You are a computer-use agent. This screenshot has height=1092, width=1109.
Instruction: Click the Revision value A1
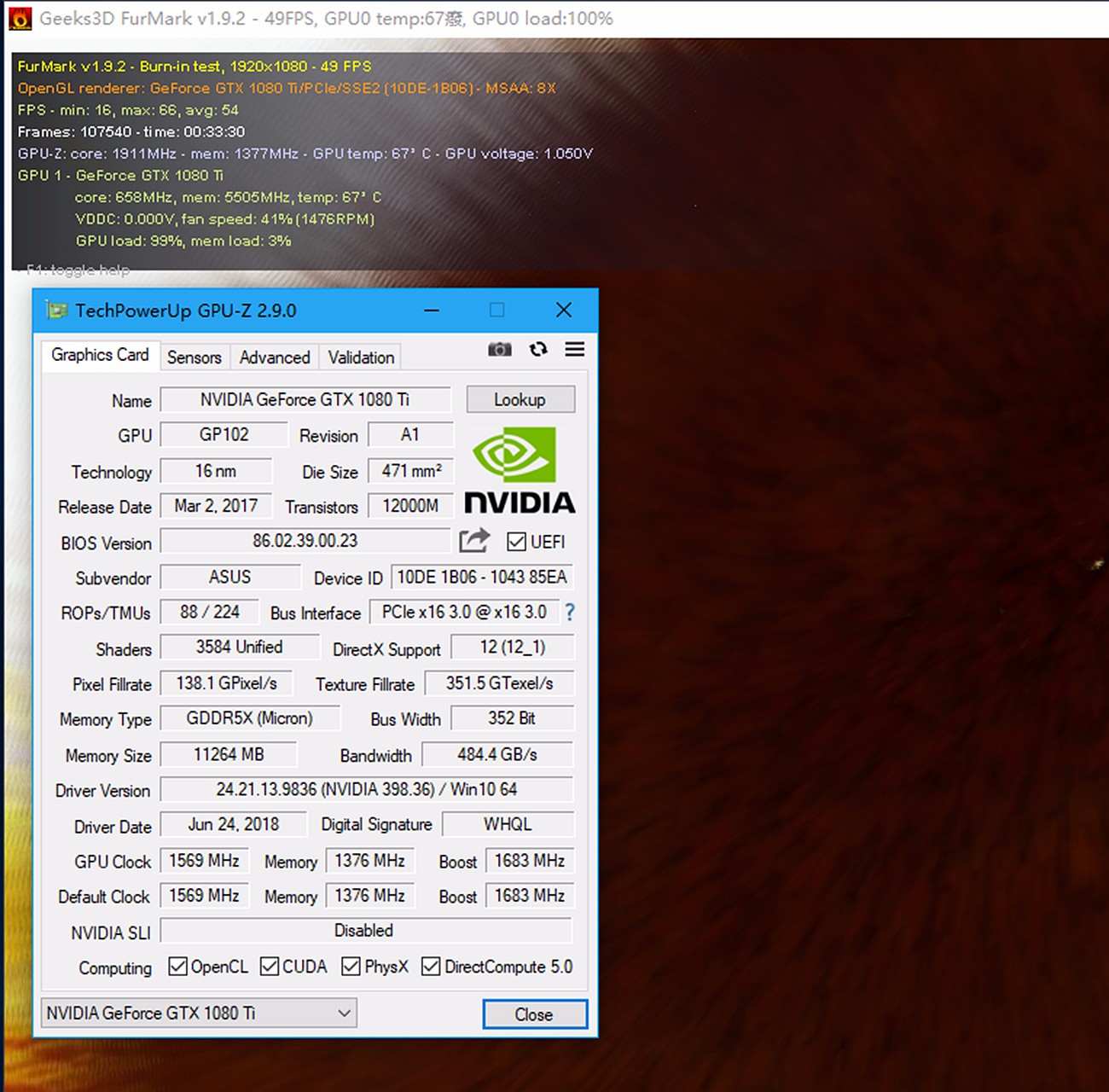pyautogui.click(x=410, y=434)
